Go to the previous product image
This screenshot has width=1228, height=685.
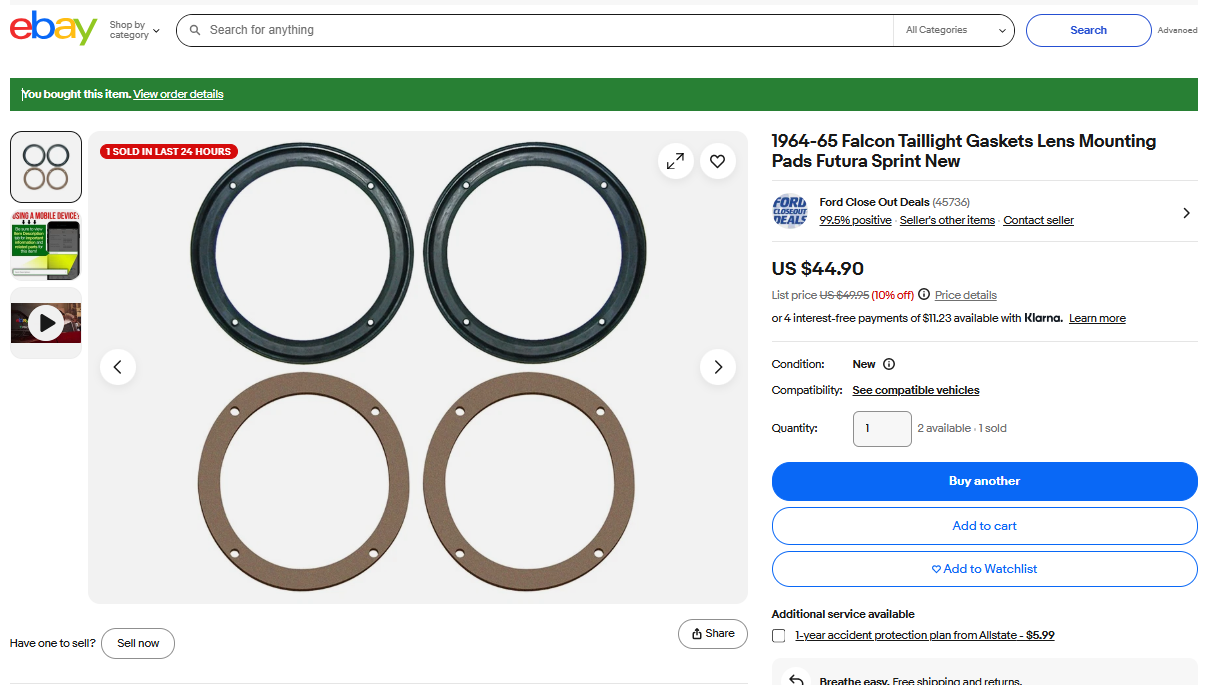118,367
